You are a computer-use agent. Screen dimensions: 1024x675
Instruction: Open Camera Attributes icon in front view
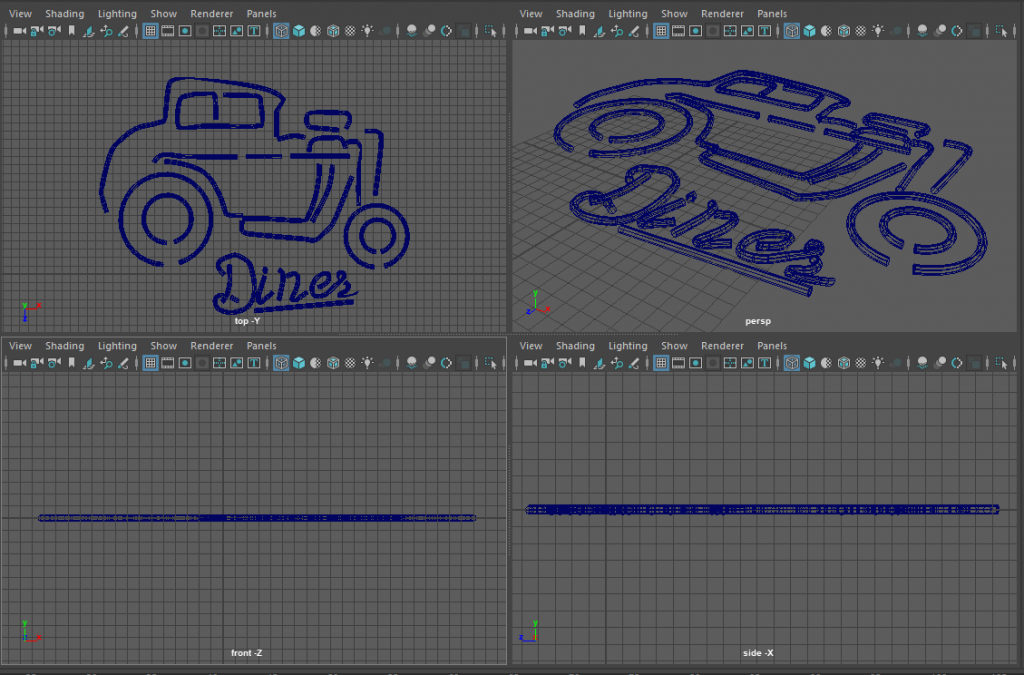[x=53, y=363]
